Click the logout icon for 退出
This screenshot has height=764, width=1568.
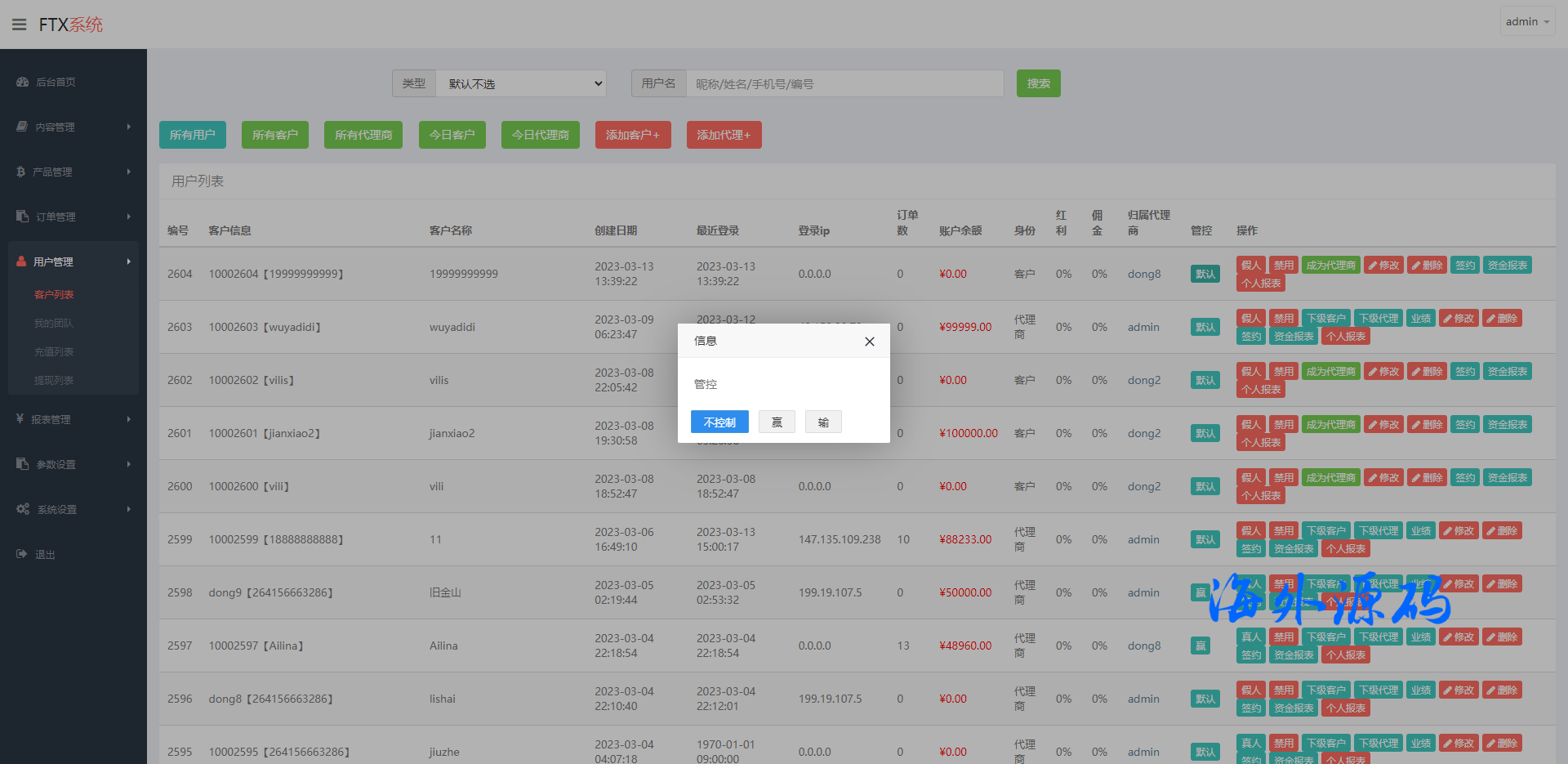click(22, 554)
